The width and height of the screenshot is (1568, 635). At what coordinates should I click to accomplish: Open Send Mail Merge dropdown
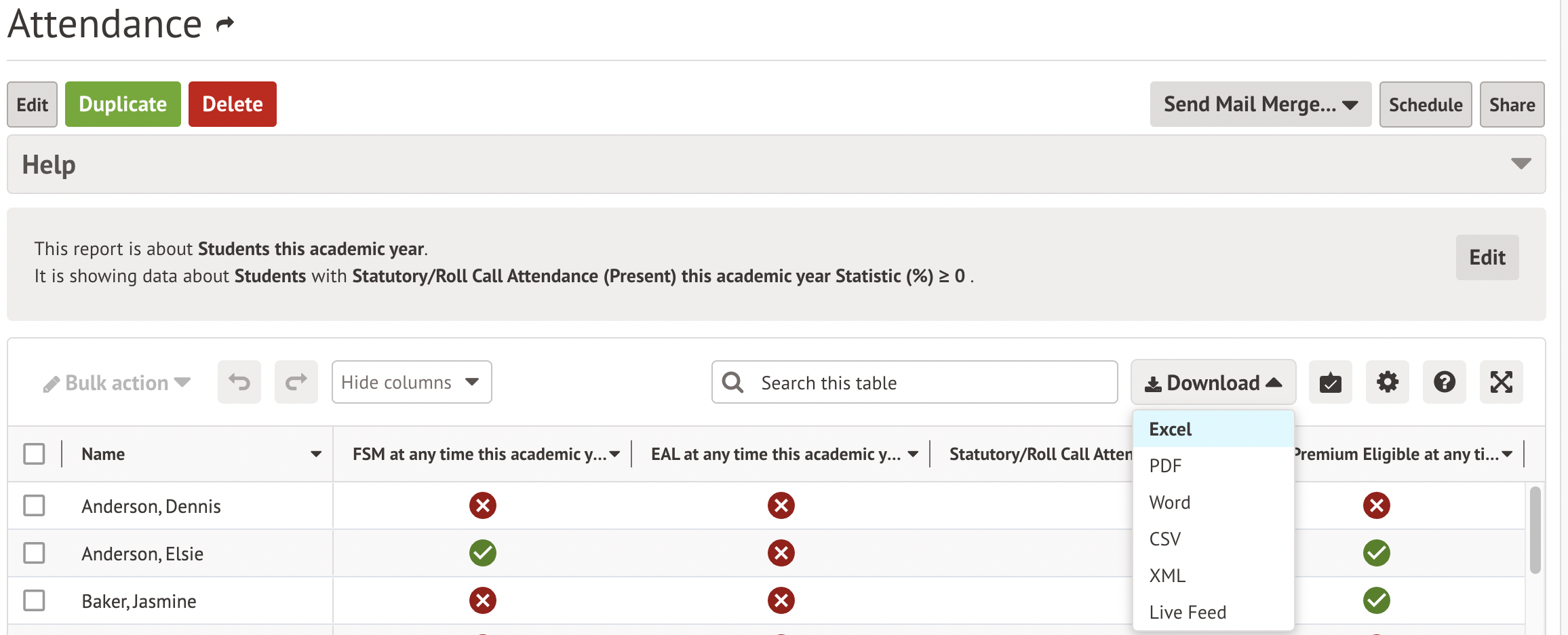tap(1260, 104)
